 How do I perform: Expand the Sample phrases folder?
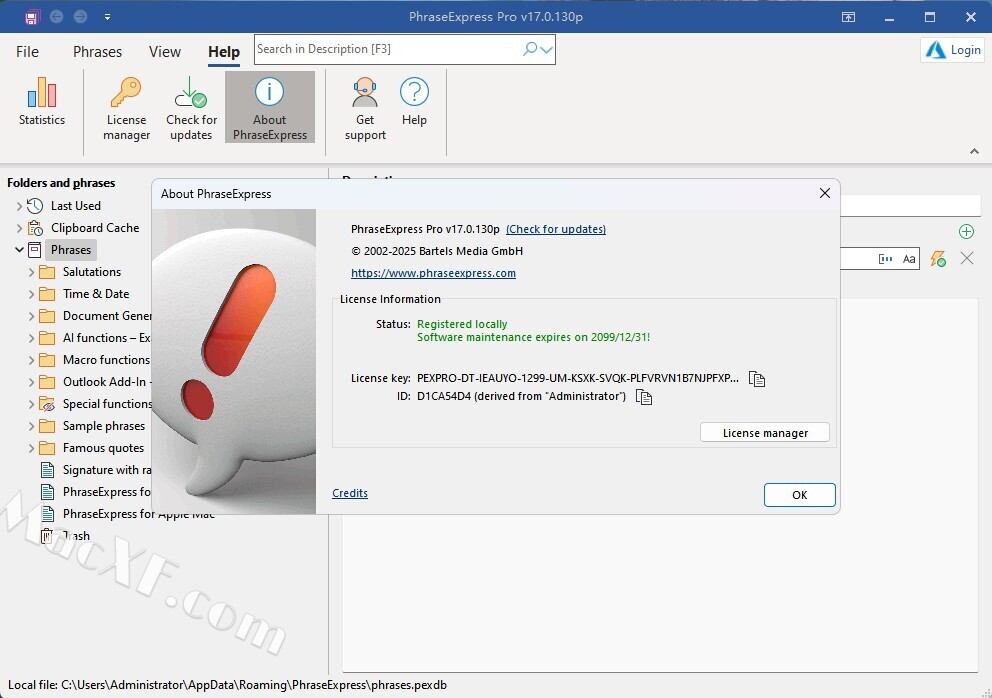click(x=31, y=426)
